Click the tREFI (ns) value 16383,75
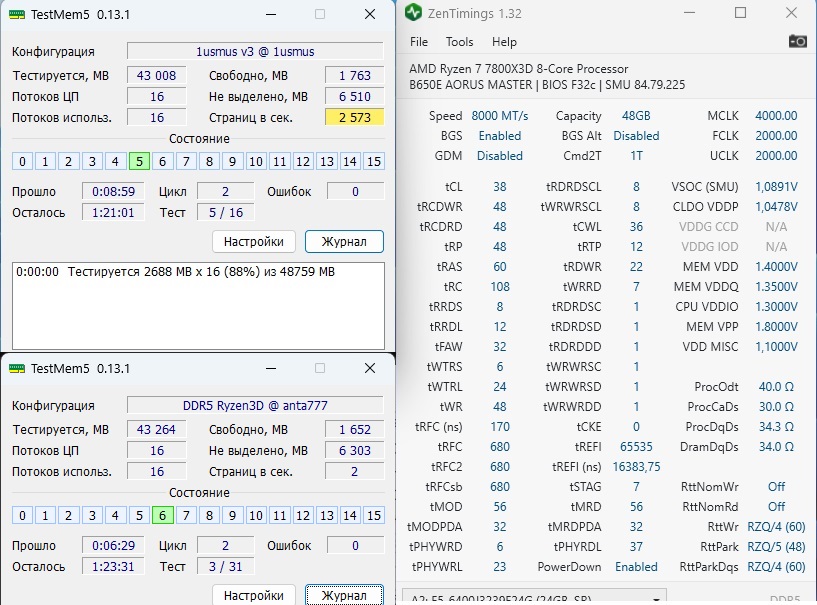Image resolution: width=817 pixels, height=605 pixels. [x=636, y=467]
